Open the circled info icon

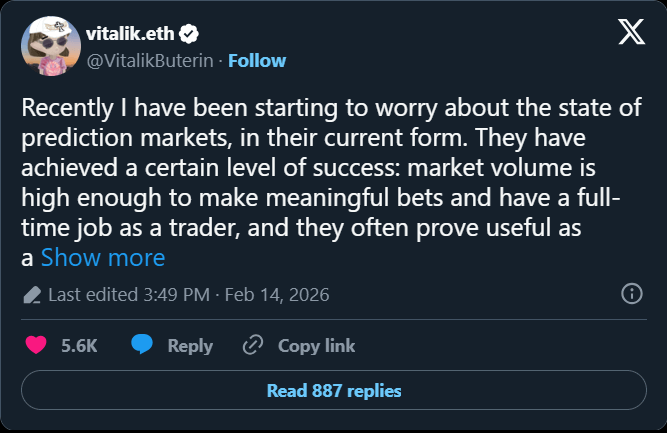(632, 294)
